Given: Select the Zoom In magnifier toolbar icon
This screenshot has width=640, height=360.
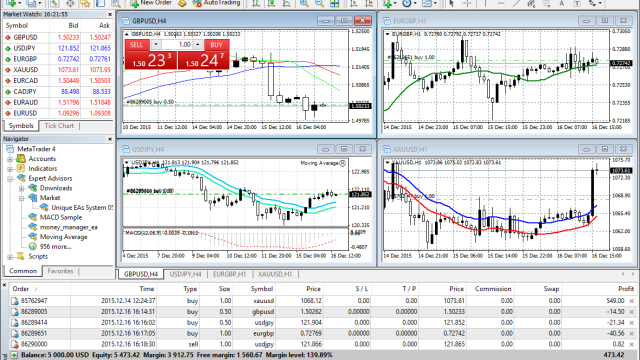Looking at the screenshot, I should (304, 3).
